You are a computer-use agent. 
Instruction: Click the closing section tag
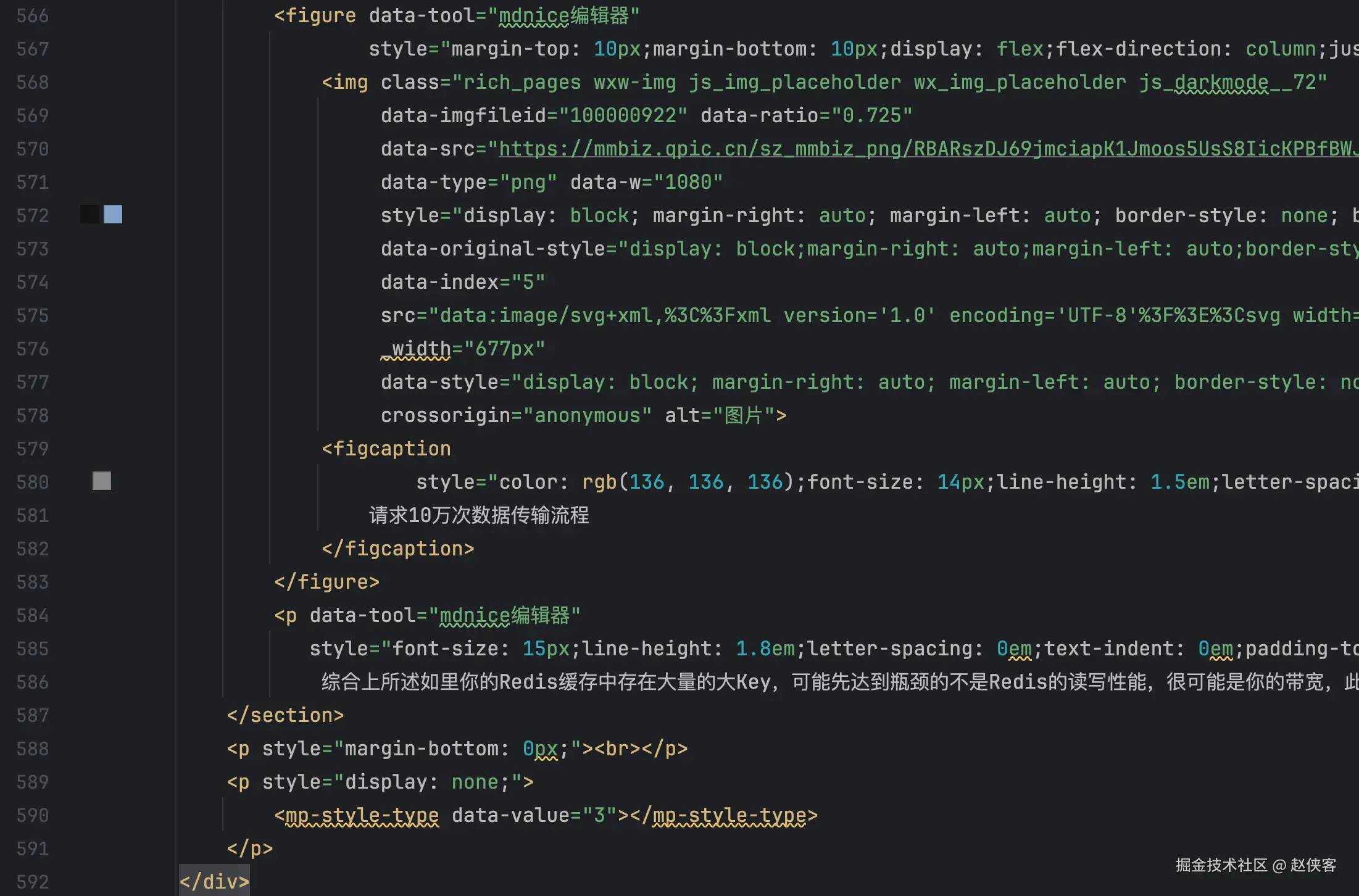(286, 715)
